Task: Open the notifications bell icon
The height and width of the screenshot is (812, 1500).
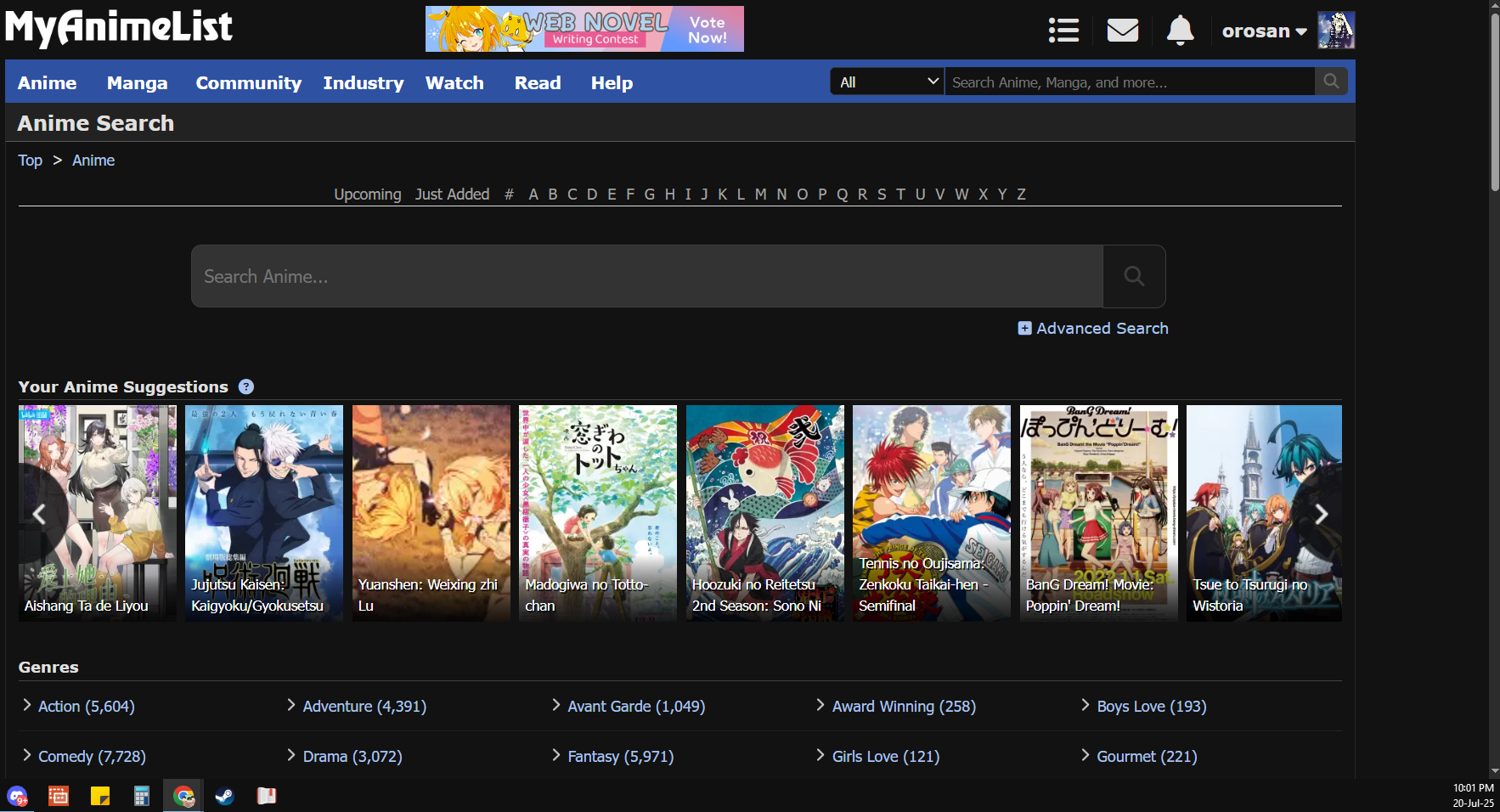Action: 1180,31
